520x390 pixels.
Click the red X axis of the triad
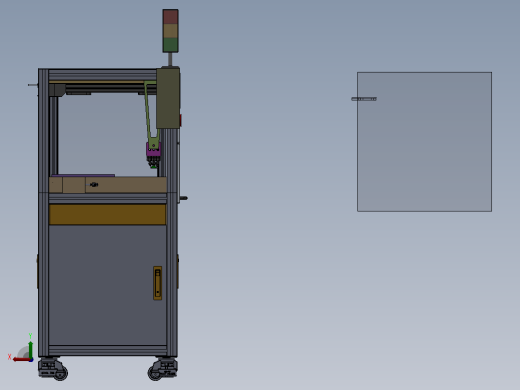click(22, 360)
